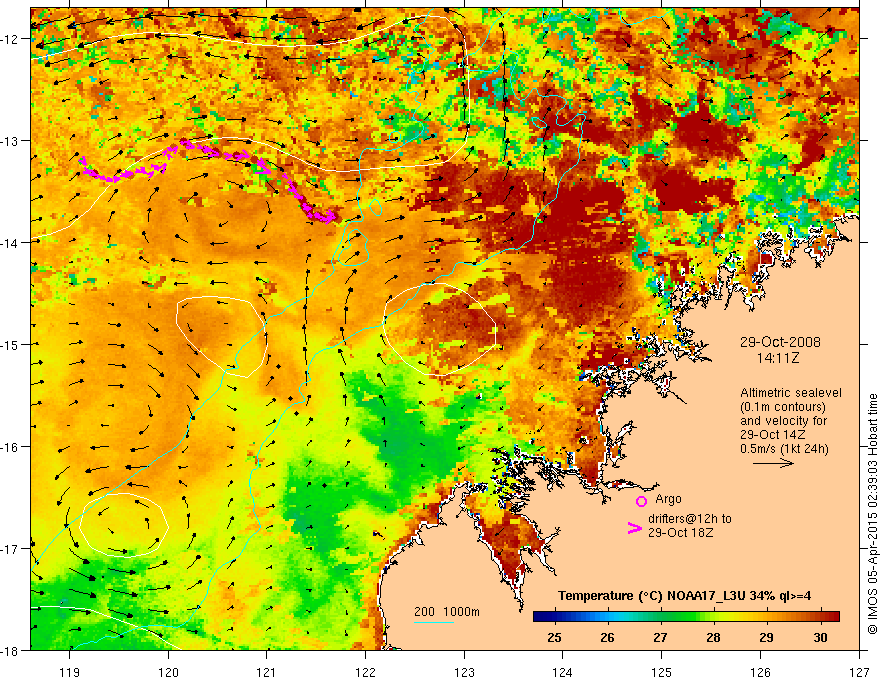Click the 'Temperature (°C) NOAA17_L3U 34% ql>=4' title

pos(684,596)
